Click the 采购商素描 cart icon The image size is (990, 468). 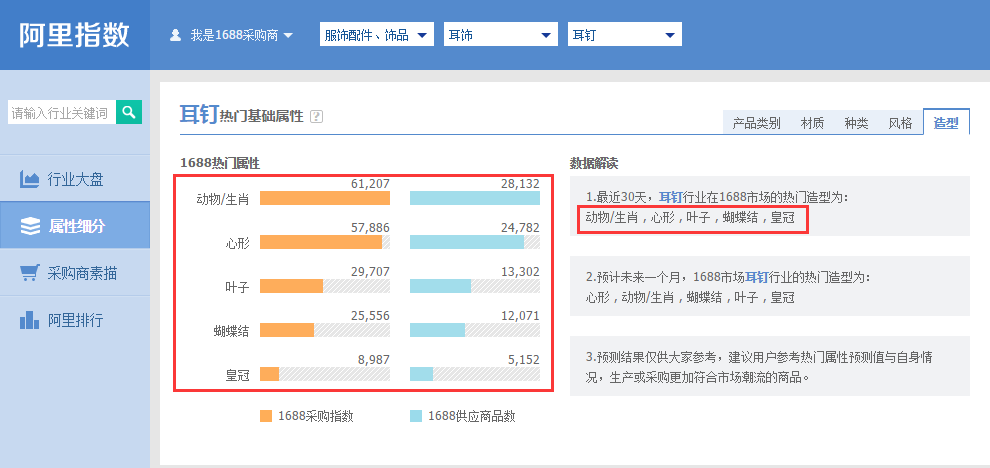[30, 273]
